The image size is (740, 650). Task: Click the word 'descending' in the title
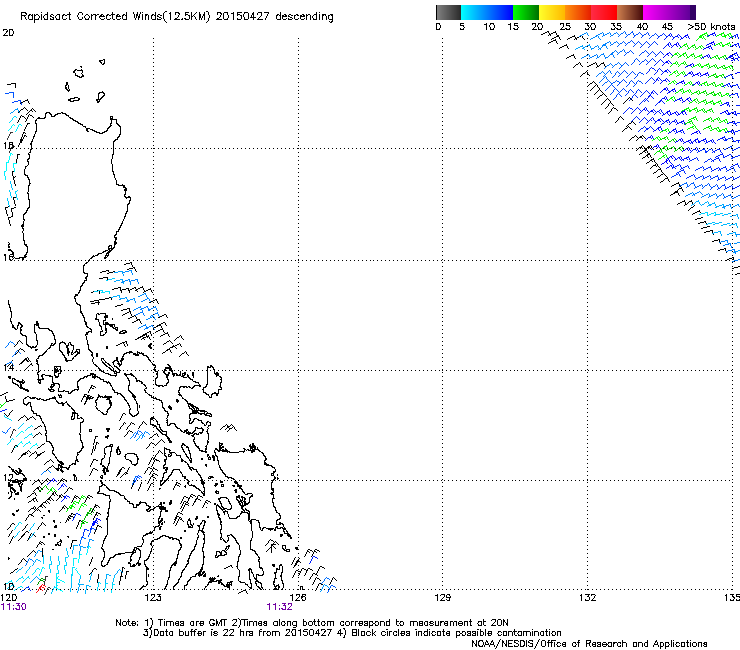click(304, 17)
